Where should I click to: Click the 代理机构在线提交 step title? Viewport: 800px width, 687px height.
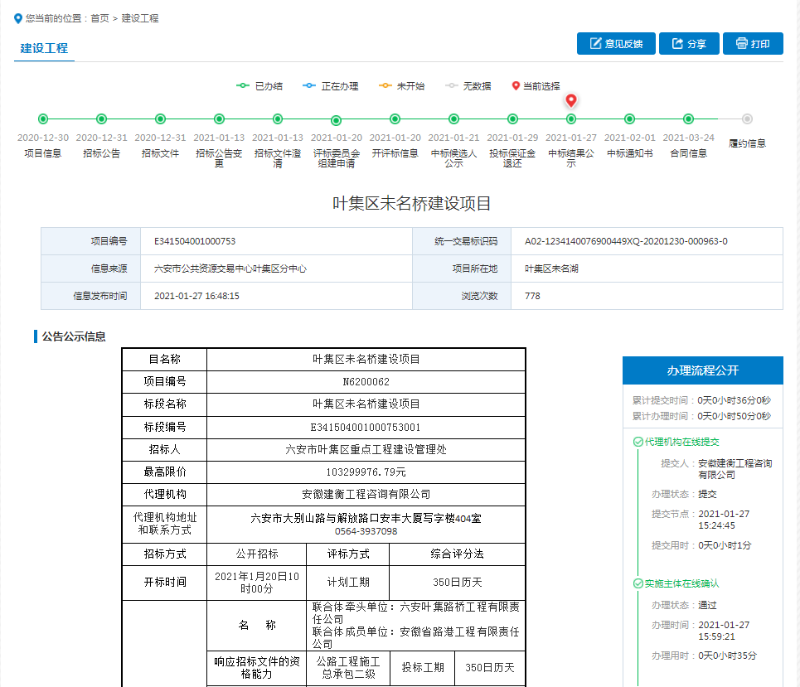click(682, 442)
